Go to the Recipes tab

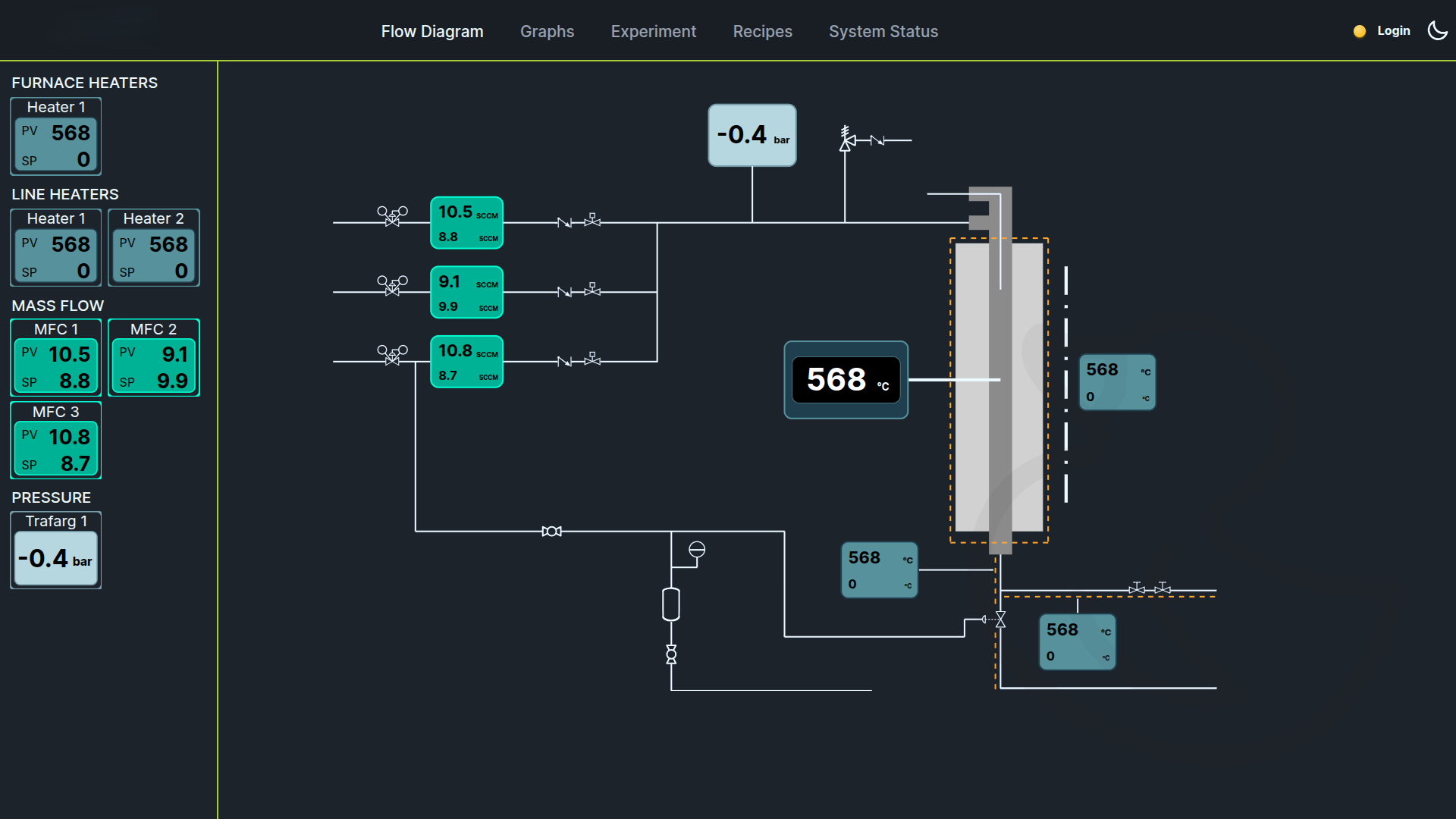762,31
